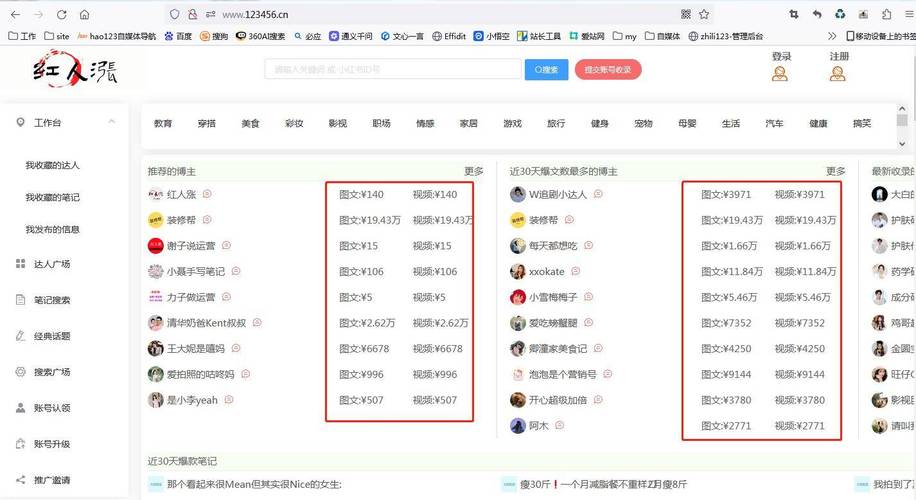Open 我收藏的笔记 link
Viewport: 916px width, 500px height.
click(52, 197)
